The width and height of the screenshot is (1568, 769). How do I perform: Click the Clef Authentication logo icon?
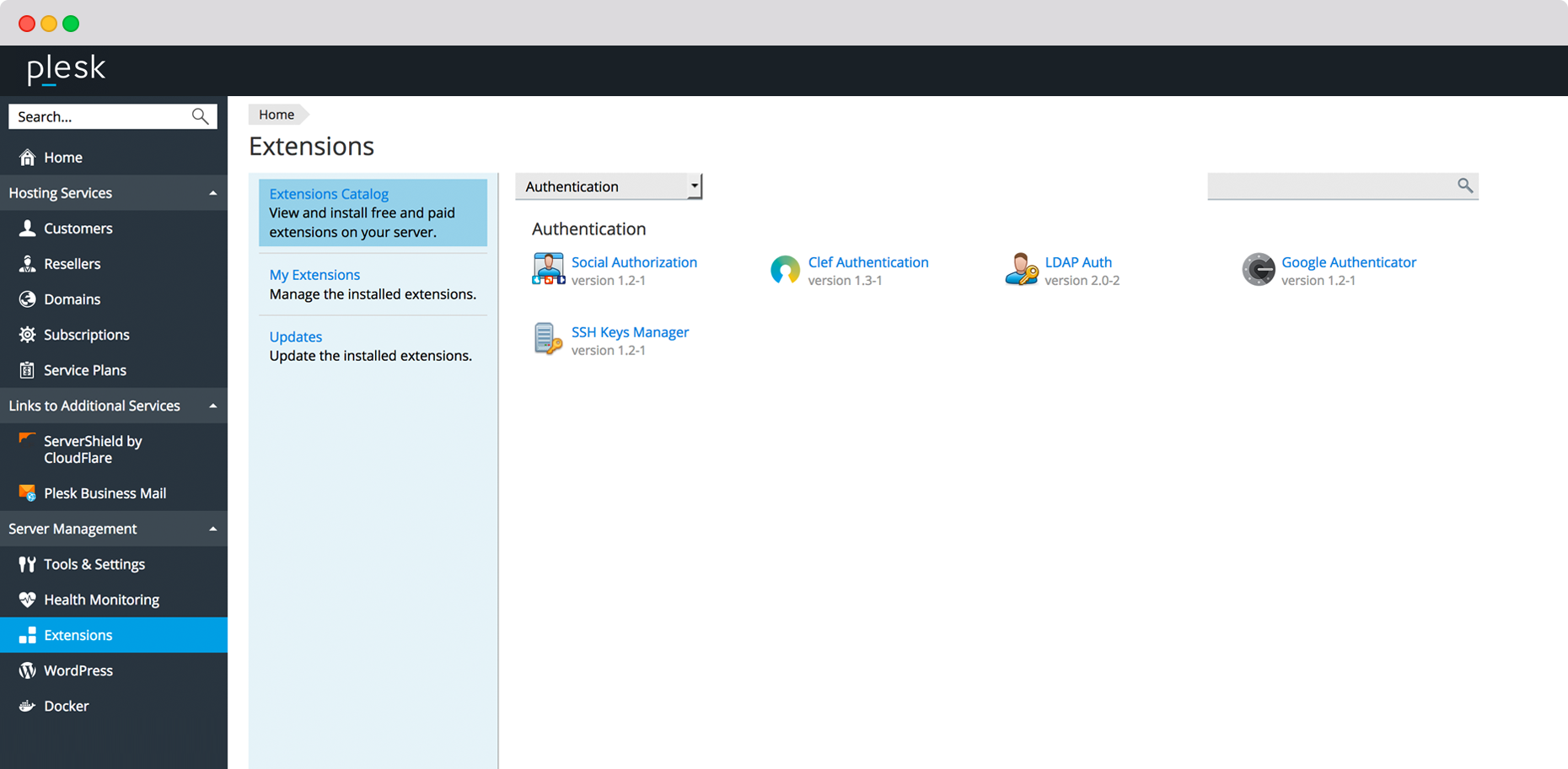click(785, 270)
